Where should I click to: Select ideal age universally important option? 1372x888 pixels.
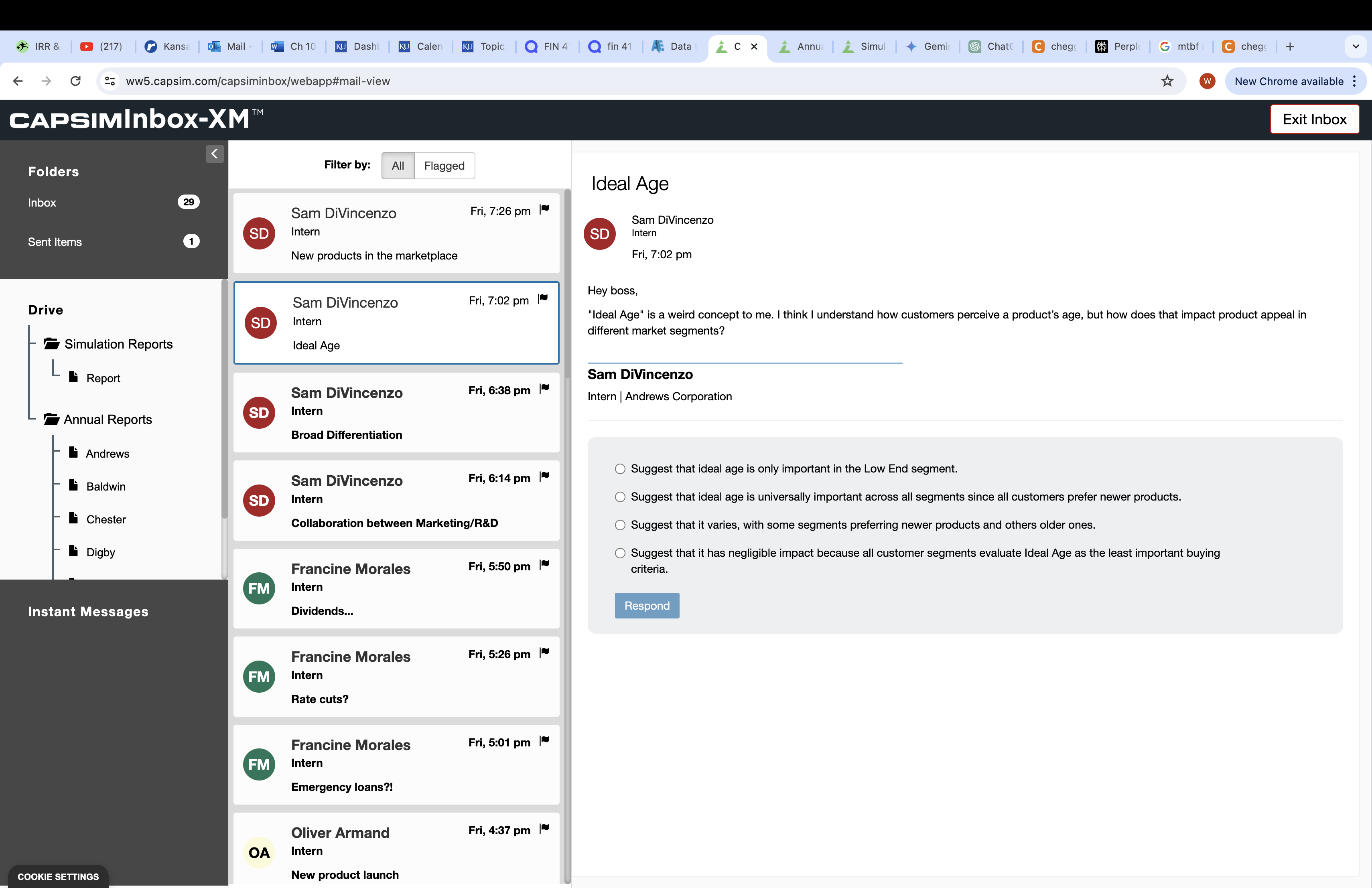(x=620, y=497)
